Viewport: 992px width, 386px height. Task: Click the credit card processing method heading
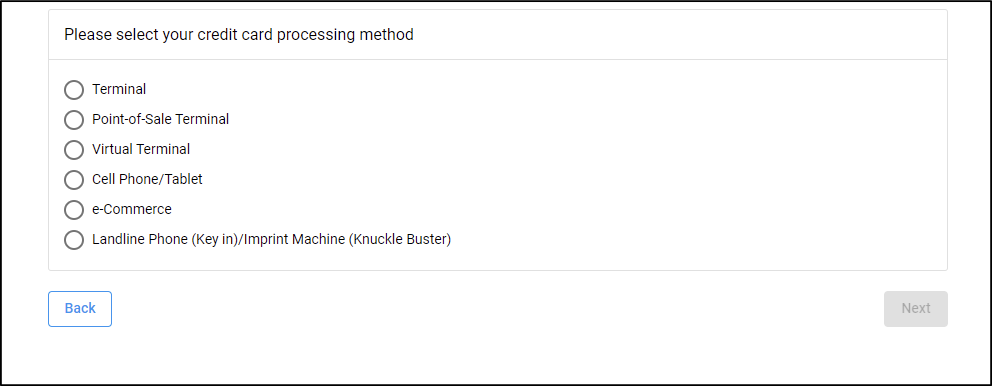tap(239, 34)
